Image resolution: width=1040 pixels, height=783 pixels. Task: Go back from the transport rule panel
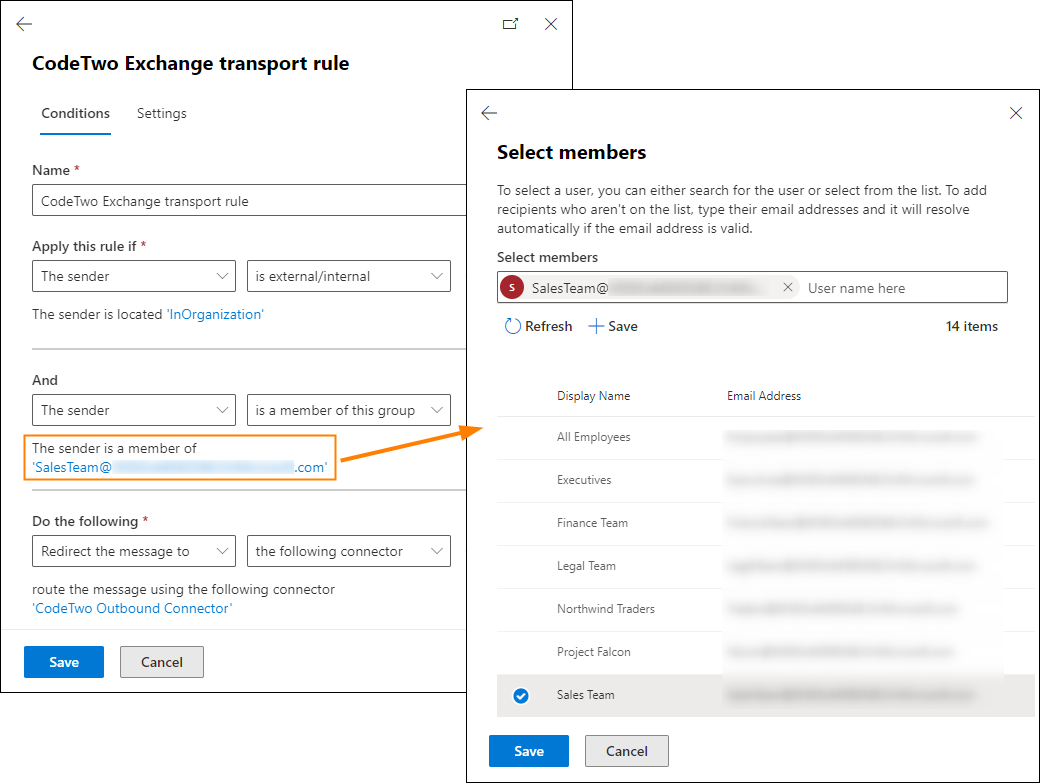point(24,25)
